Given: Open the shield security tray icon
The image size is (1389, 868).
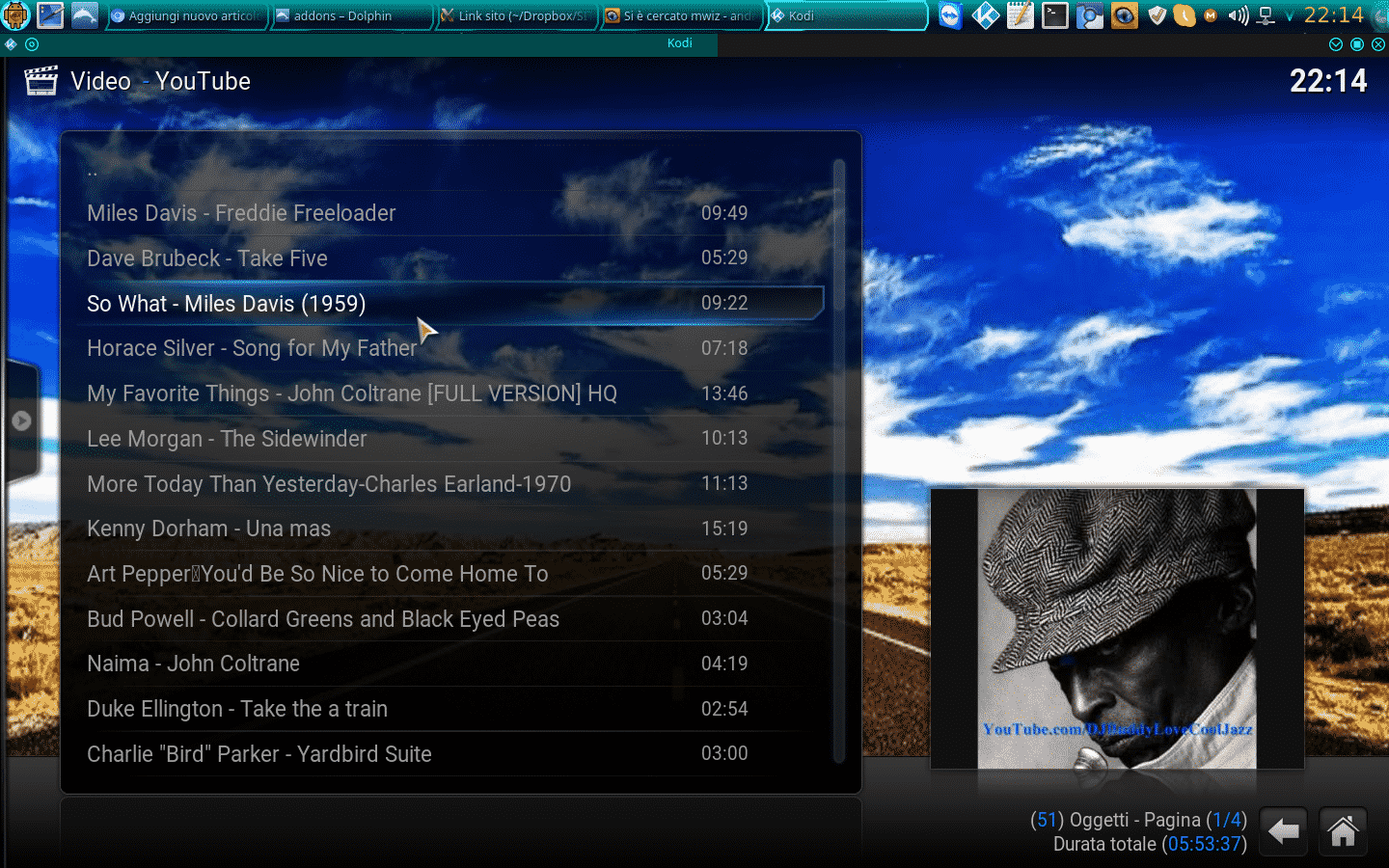Looking at the screenshot, I should [x=1157, y=15].
